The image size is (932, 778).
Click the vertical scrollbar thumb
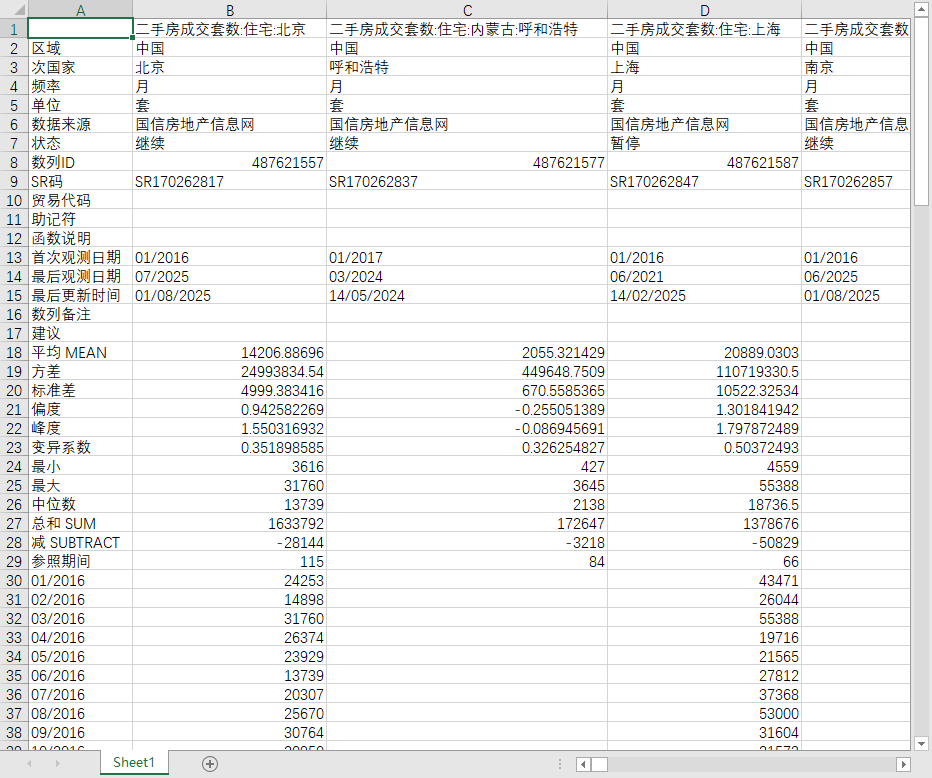[921, 111]
